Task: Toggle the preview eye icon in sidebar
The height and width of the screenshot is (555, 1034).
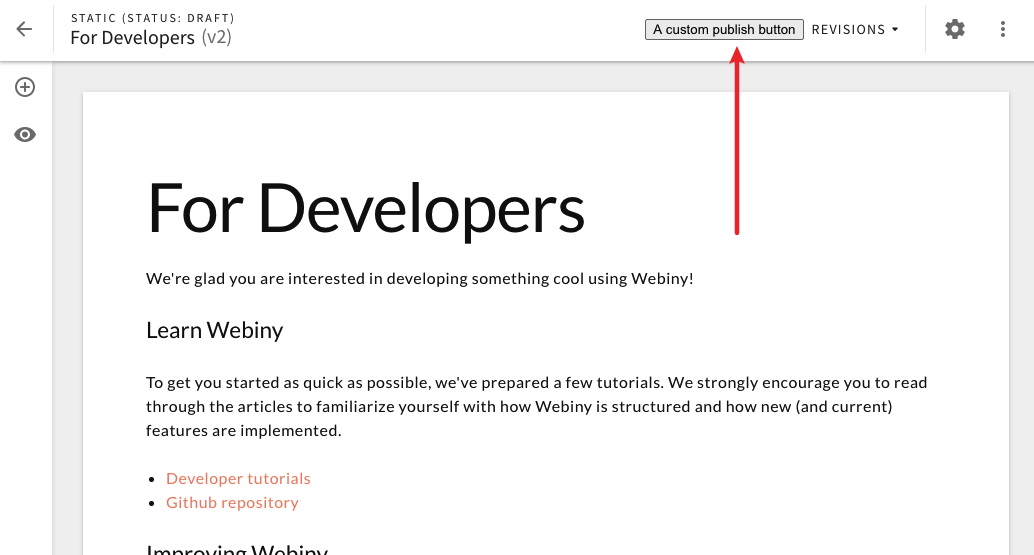Action: [25, 135]
